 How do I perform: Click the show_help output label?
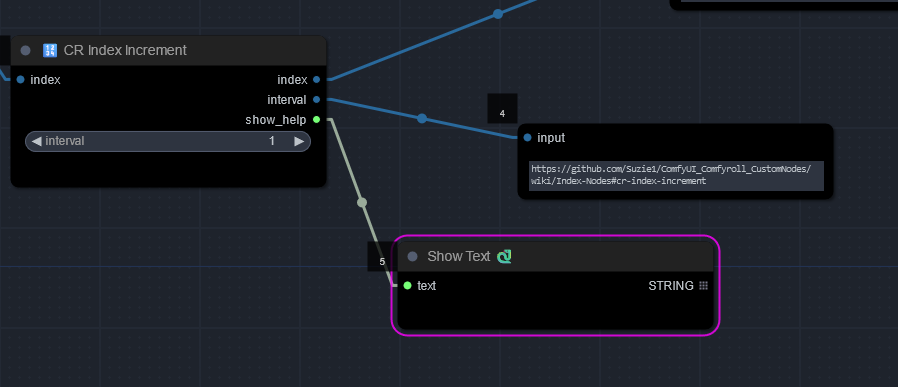click(276, 120)
